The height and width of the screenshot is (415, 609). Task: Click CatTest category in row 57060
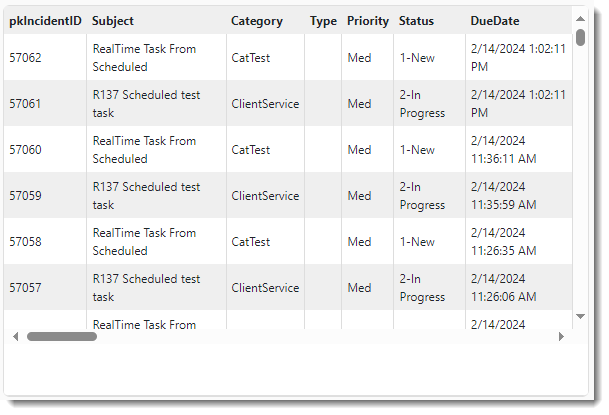coord(251,150)
